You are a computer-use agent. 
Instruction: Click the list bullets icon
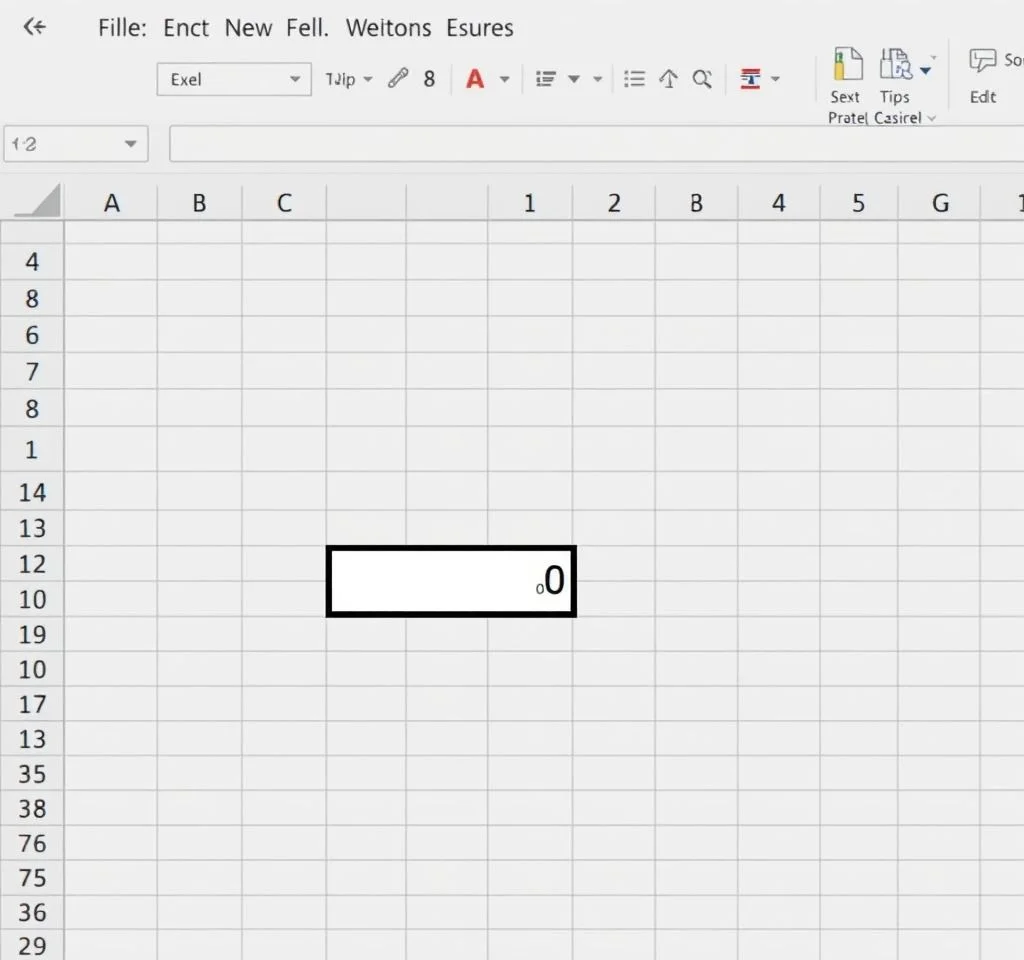pyautogui.click(x=634, y=79)
